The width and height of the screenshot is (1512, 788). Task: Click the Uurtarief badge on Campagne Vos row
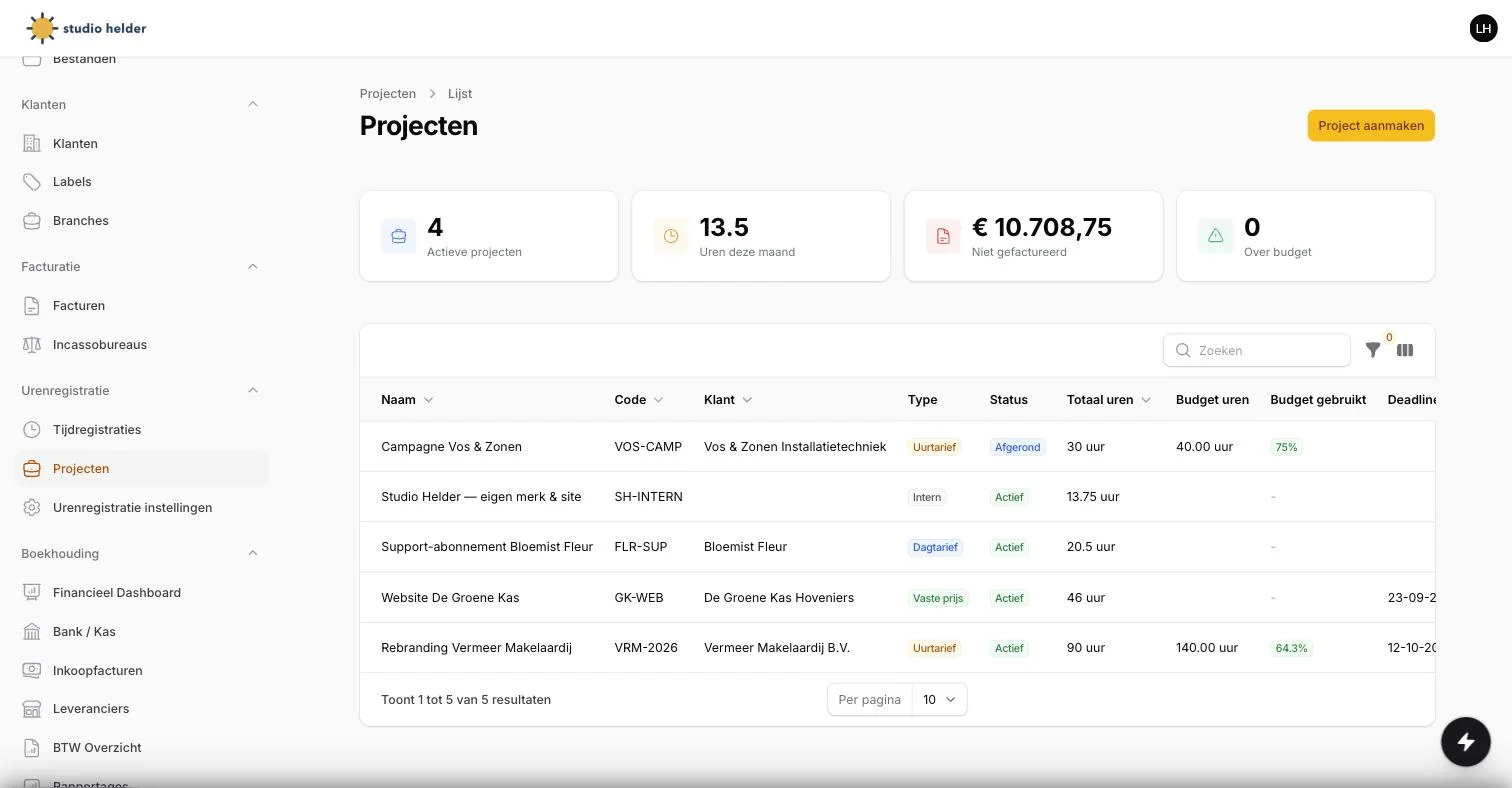[x=934, y=447]
